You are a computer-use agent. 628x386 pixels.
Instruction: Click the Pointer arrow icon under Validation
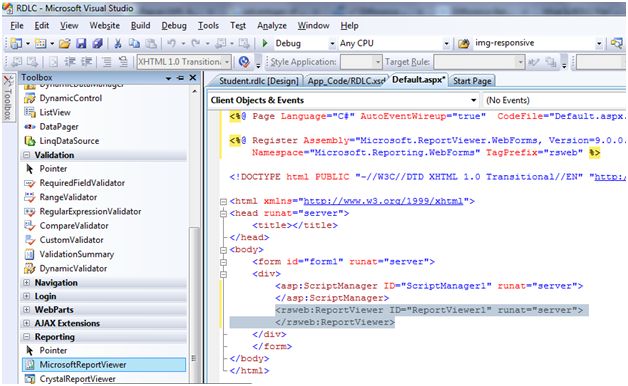[30, 169]
